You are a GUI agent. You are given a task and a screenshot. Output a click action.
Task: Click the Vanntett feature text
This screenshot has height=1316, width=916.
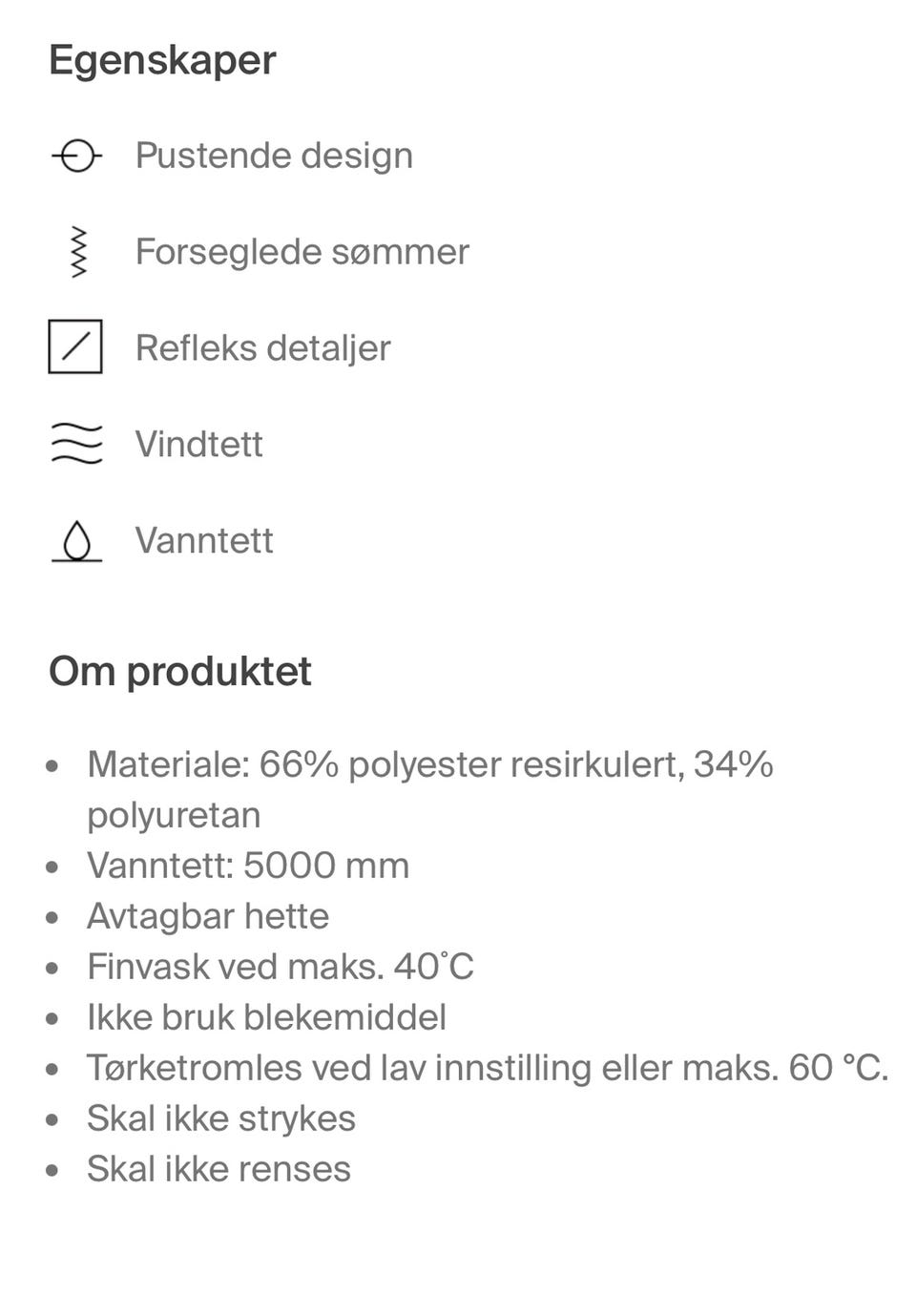[204, 541]
